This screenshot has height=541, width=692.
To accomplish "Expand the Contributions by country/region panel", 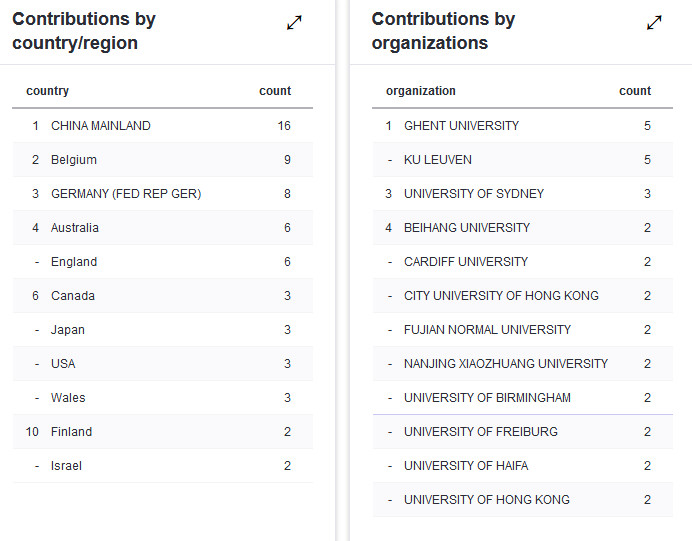I will [294, 23].
